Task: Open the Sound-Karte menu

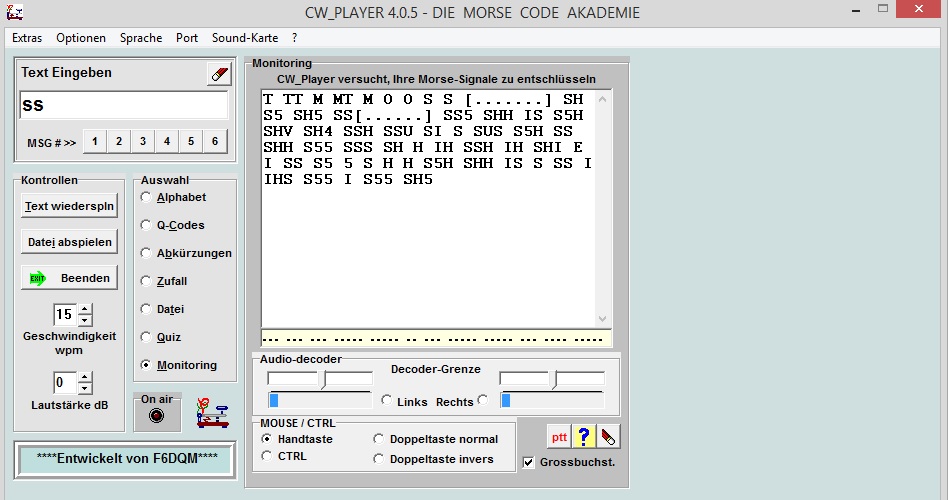Action: click(x=245, y=38)
